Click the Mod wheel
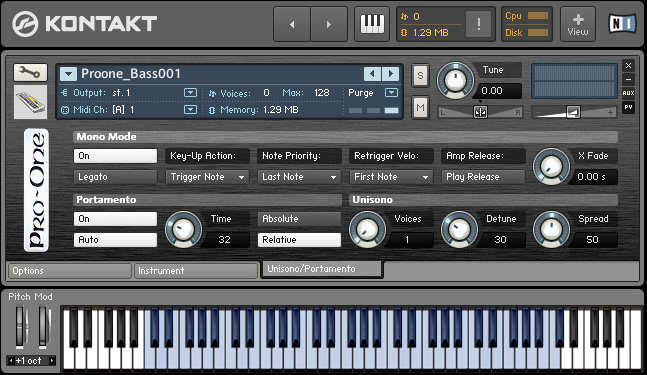Viewport: 647px width, 375px height. tap(44, 326)
